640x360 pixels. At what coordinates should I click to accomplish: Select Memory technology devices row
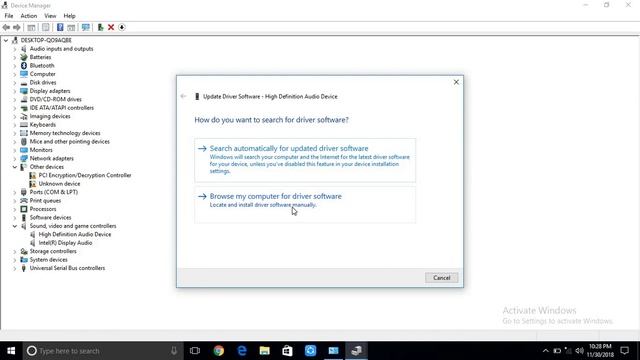65,133
